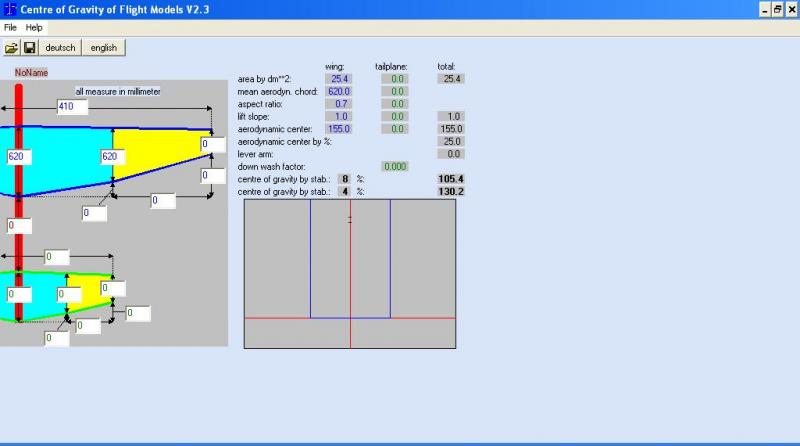Click the save floppy disk icon
The image size is (800, 446).
click(29, 47)
